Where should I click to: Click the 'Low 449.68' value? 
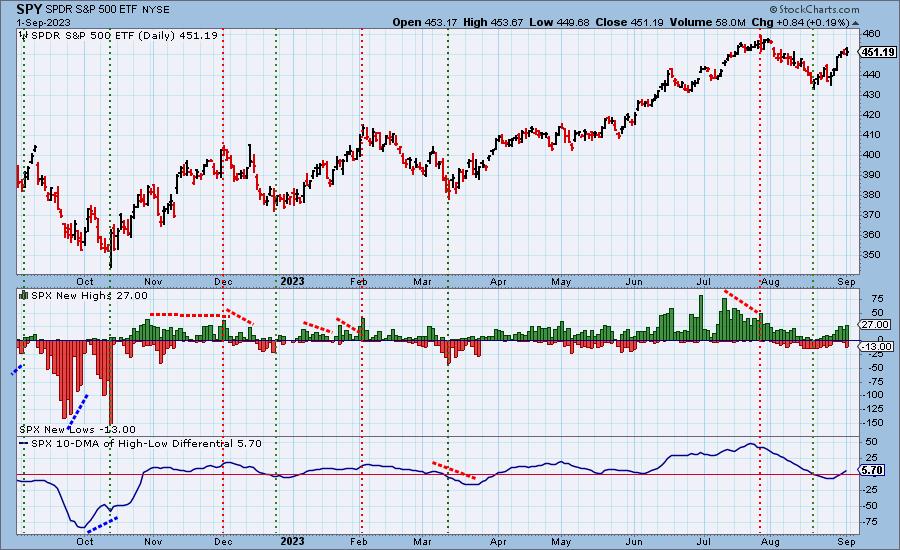click(x=560, y=22)
